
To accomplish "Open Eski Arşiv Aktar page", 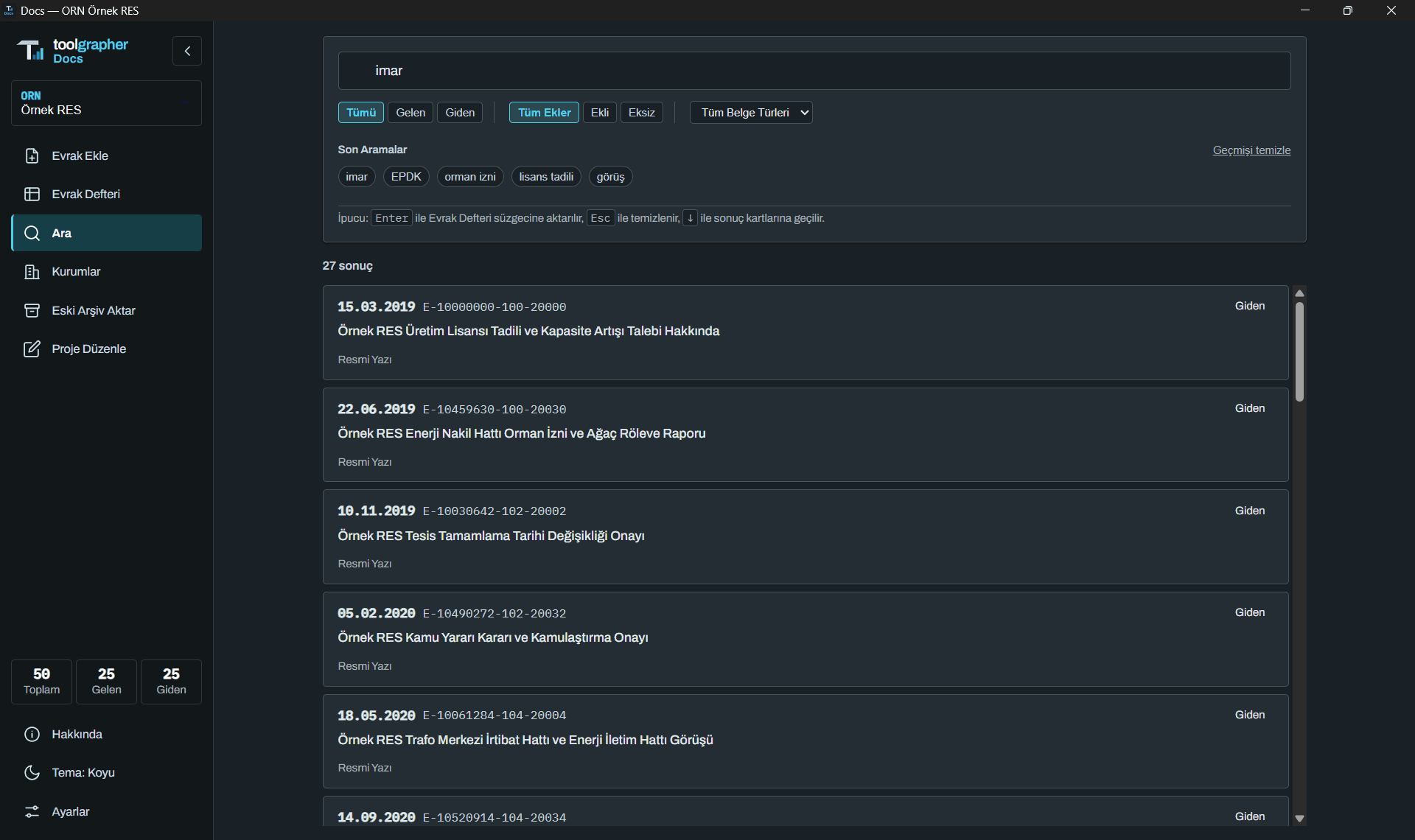I will [106, 310].
